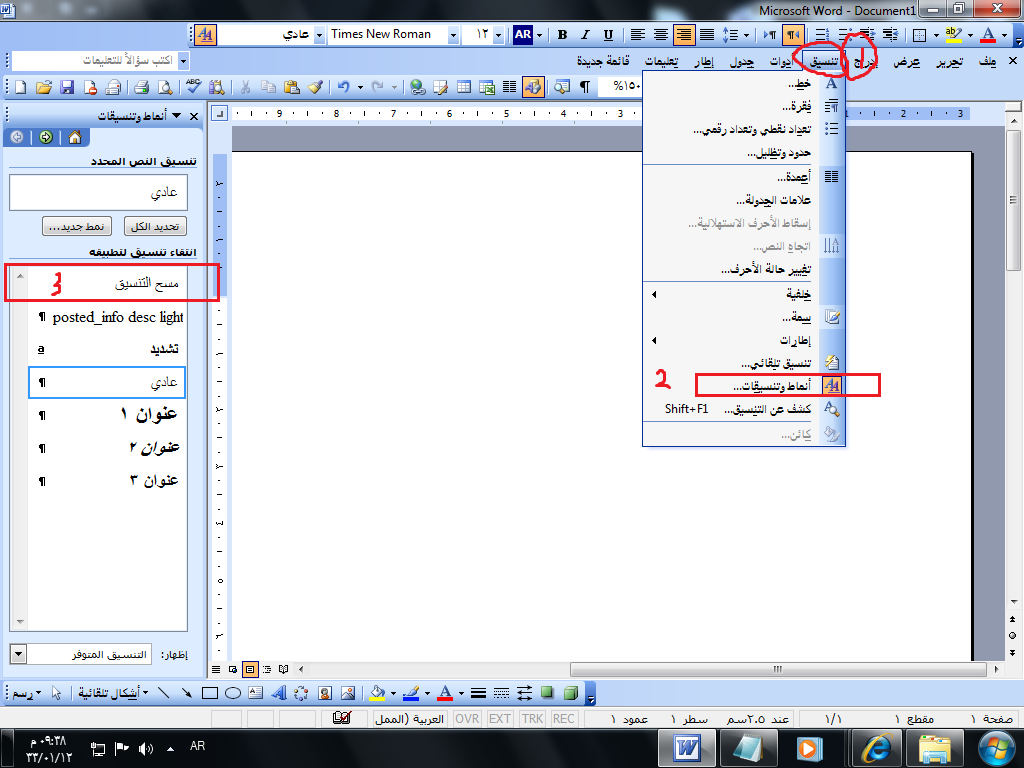1024x768 pixels.
Task: Save the document with the floppy icon
Action: (x=67, y=87)
